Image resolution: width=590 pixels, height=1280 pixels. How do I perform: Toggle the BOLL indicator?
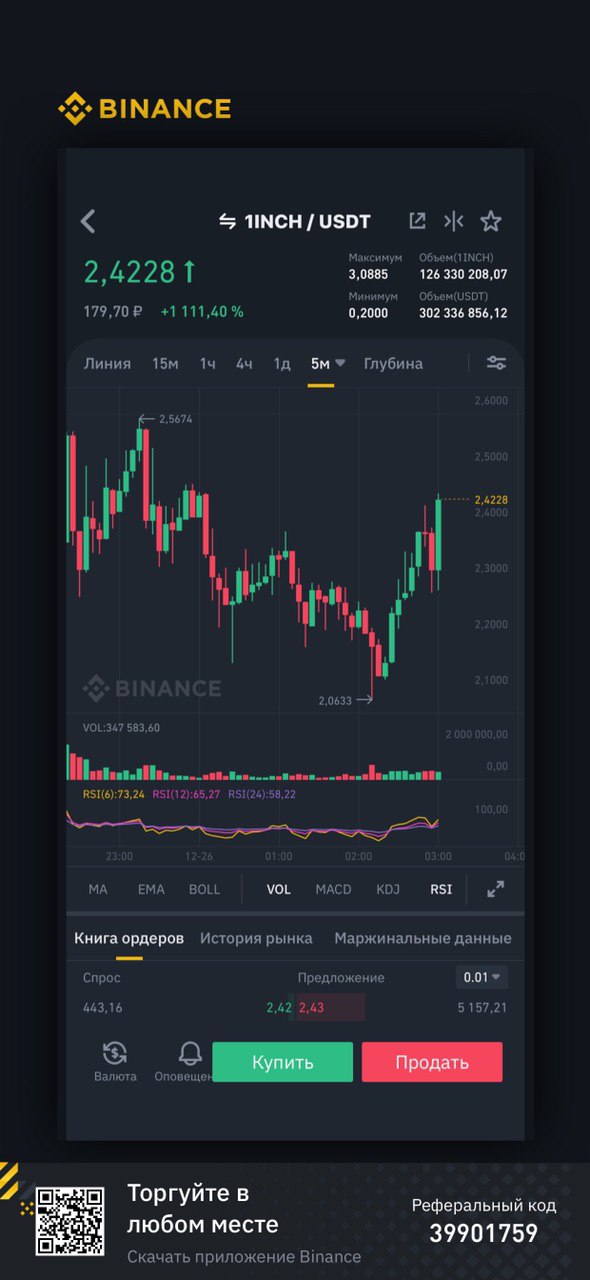pyautogui.click(x=204, y=889)
